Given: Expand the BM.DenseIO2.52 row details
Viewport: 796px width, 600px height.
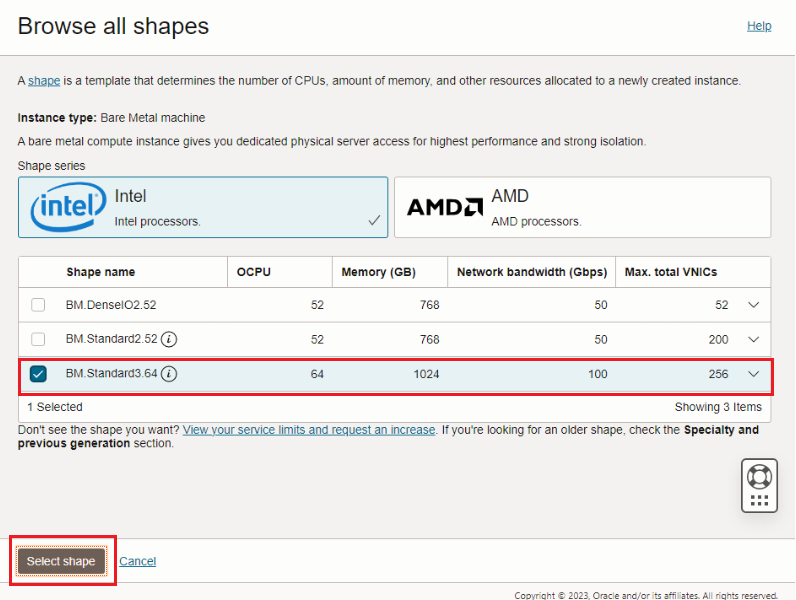Looking at the screenshot, I should 754,305.
